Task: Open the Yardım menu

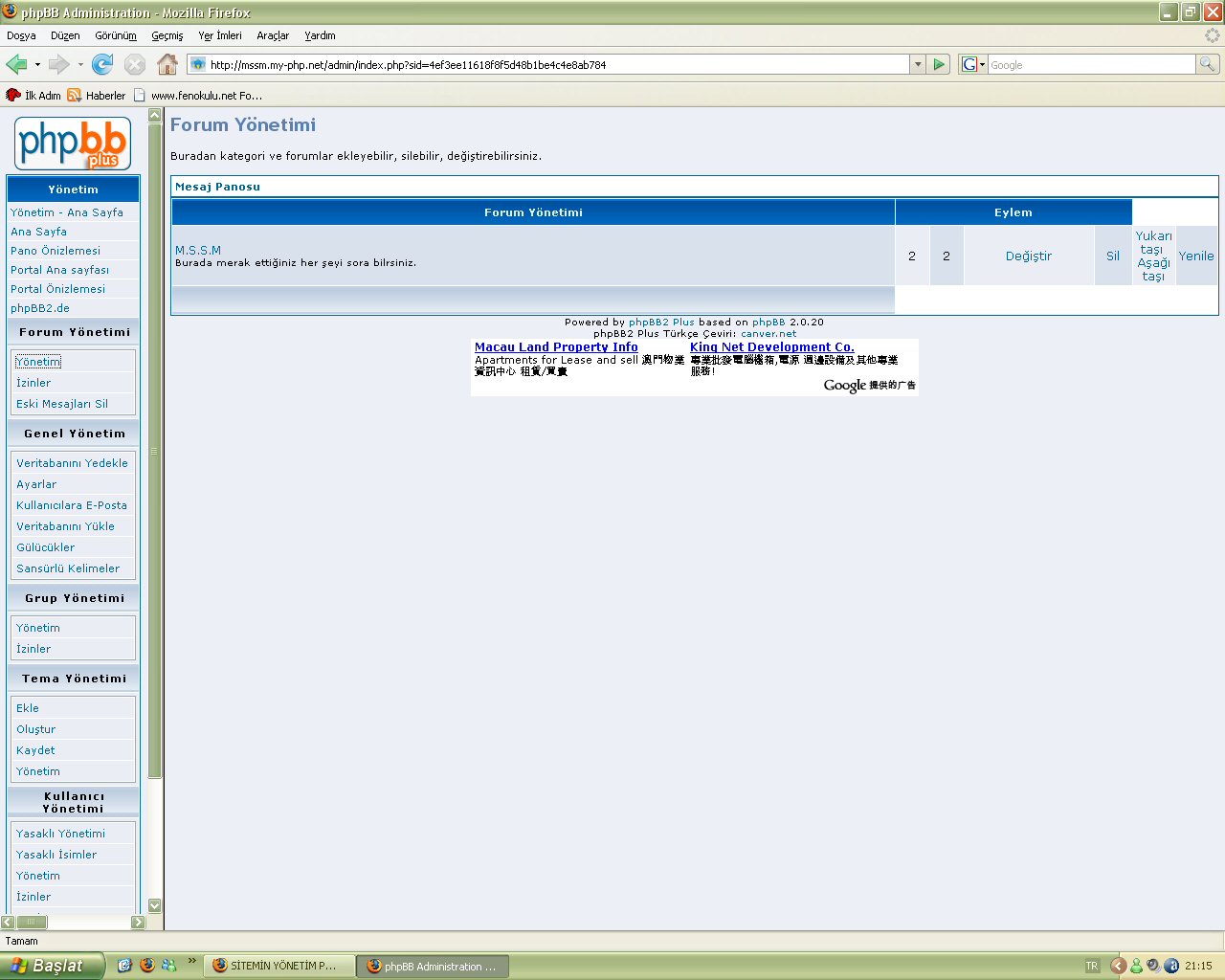Action: point(320,35)
